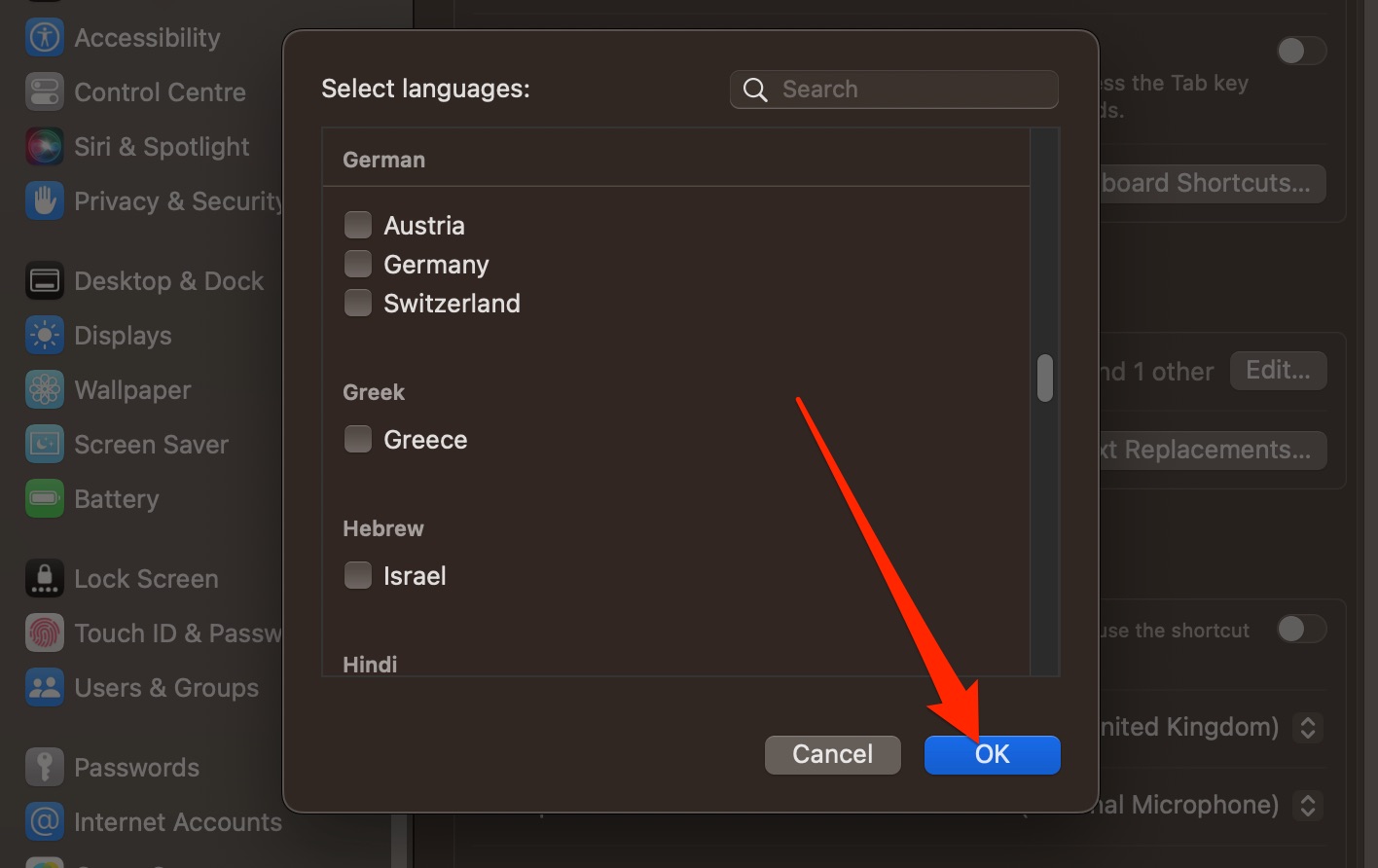Check the Switzerland checkbox
The width and height of the screenshot is (1378, 868).
tap(358, 303)
